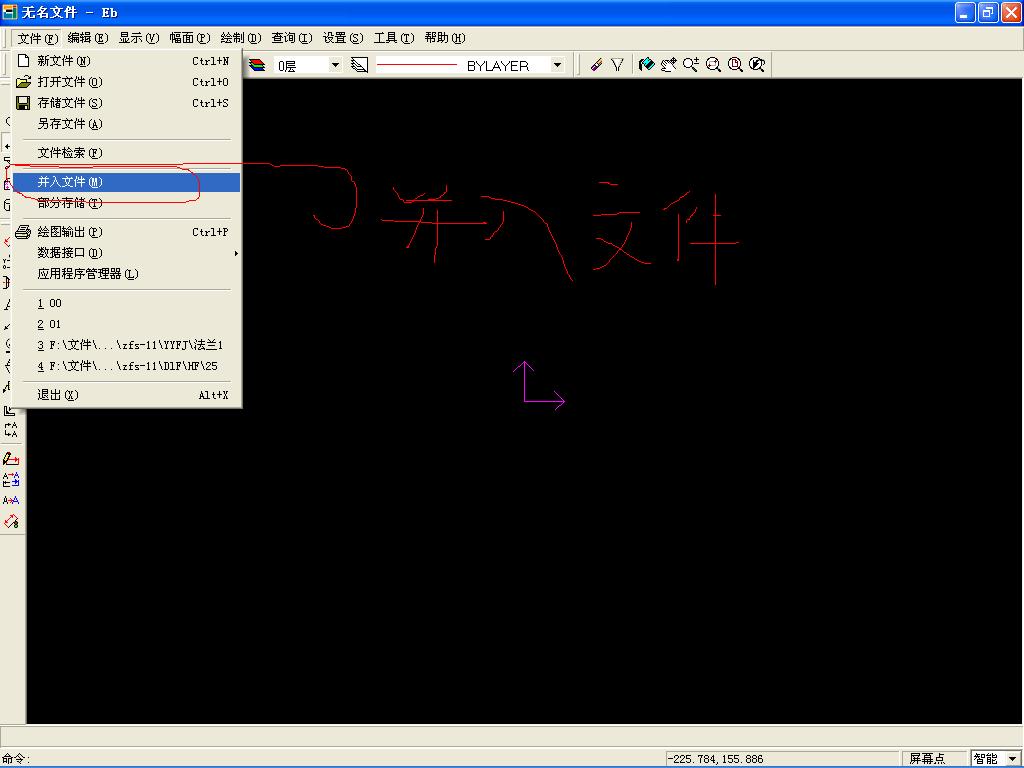Choose 另存文件 from File menu
This screenshot has width=1024, height=768.
point(127,123)
